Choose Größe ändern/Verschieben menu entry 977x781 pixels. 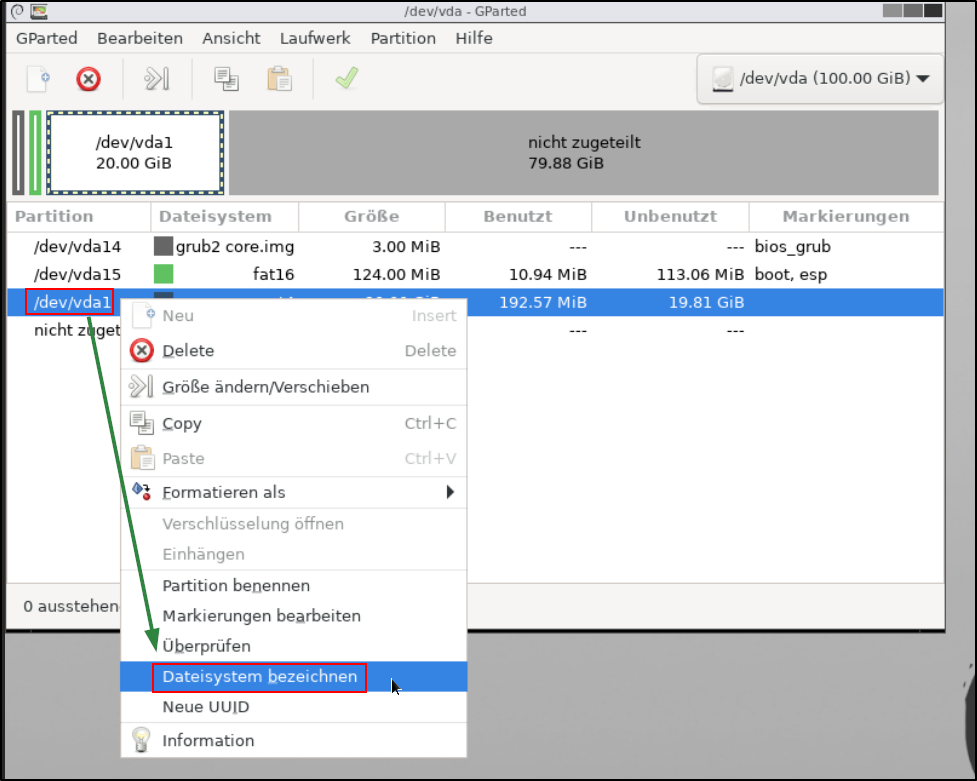point(265,387)
